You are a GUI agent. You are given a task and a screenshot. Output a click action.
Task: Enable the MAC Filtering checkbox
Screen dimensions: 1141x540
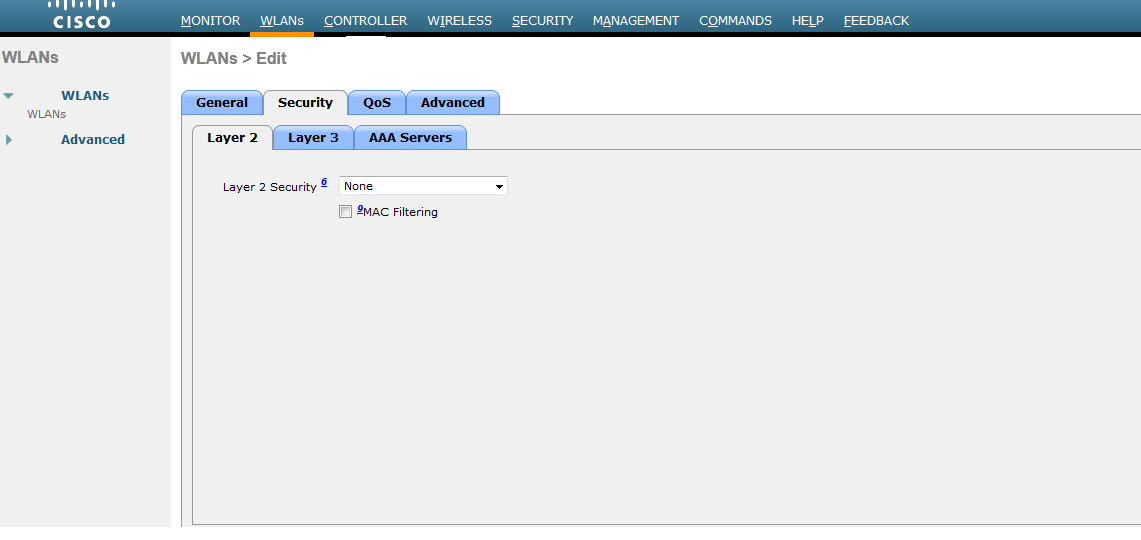pyautogui.click(x=346, y=212)
